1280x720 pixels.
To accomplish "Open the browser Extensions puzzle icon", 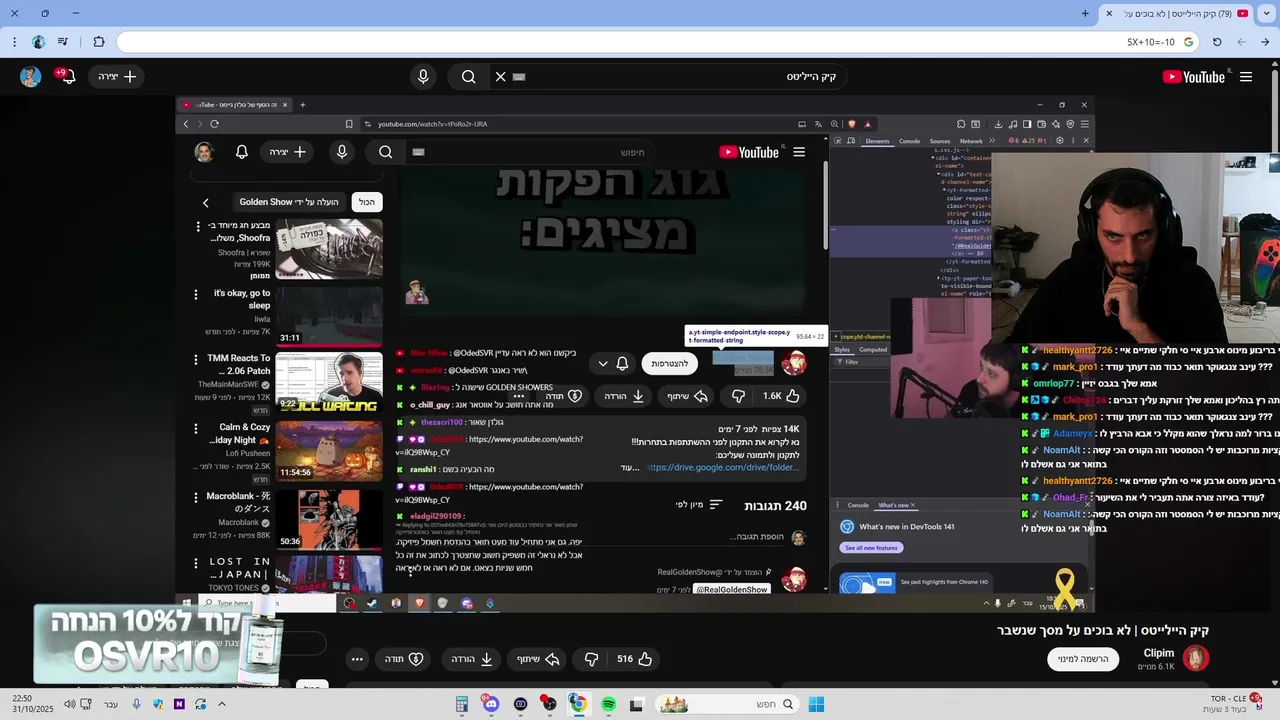I will point(99,42).
